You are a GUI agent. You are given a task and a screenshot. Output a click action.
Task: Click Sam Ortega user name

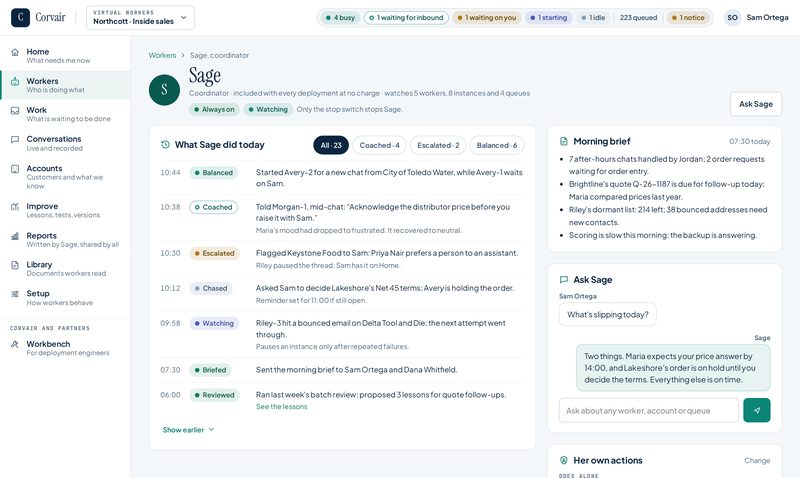[x=767, y=17]
